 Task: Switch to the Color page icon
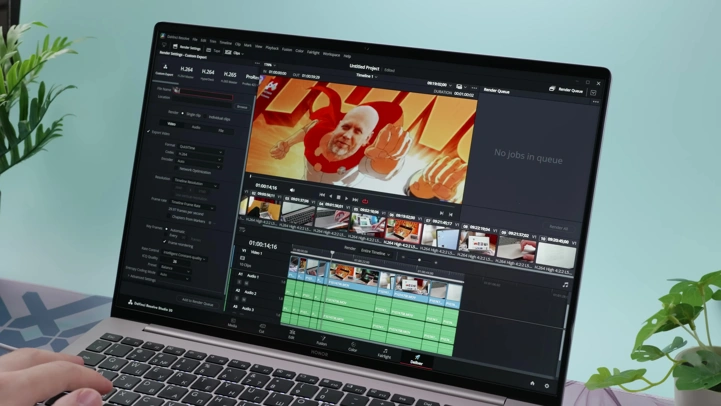(353, 345)
